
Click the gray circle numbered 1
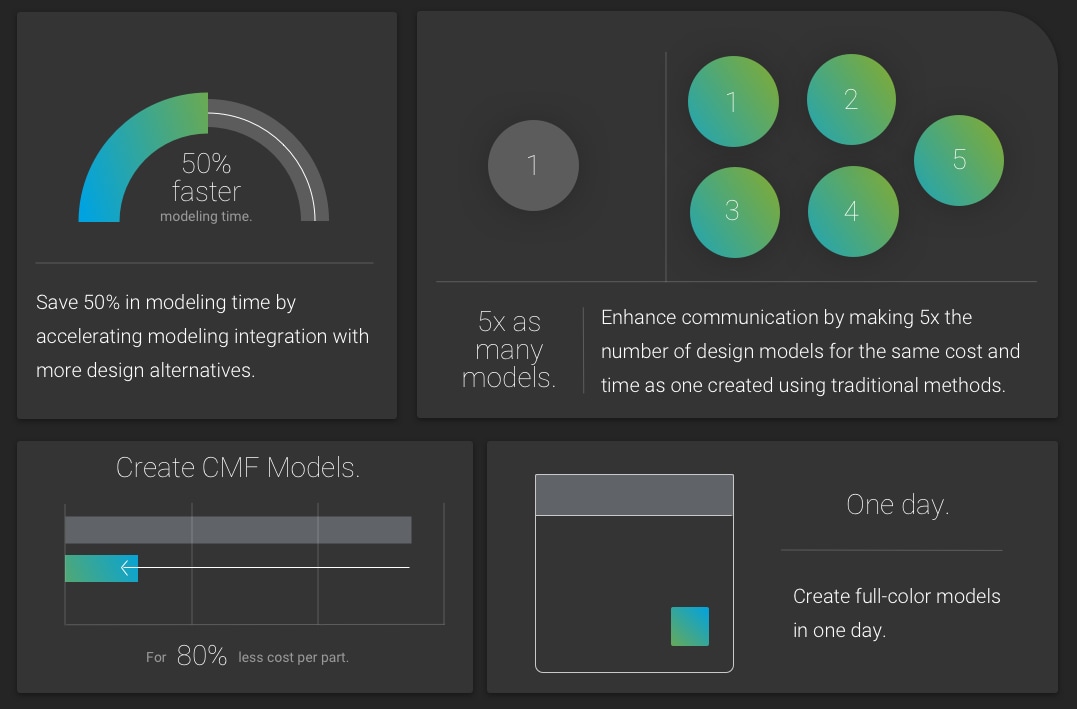(533, 166)
